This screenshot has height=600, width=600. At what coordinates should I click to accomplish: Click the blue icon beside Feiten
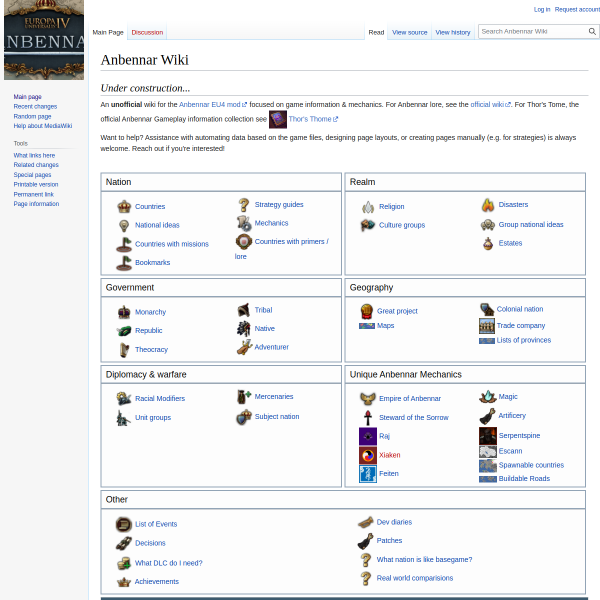coord(368,474)
